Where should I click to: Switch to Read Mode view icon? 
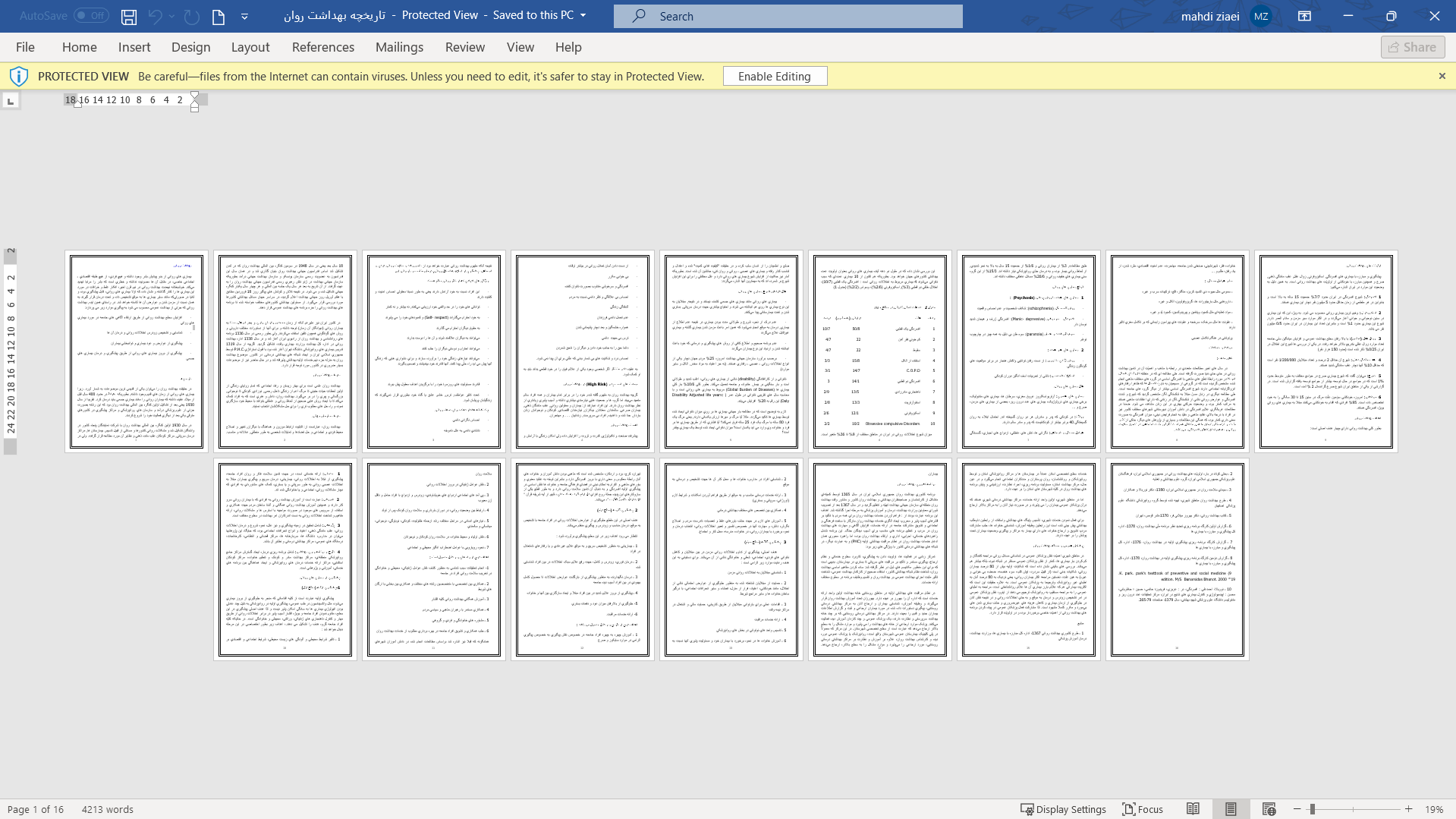click(x=1193, y=809)
